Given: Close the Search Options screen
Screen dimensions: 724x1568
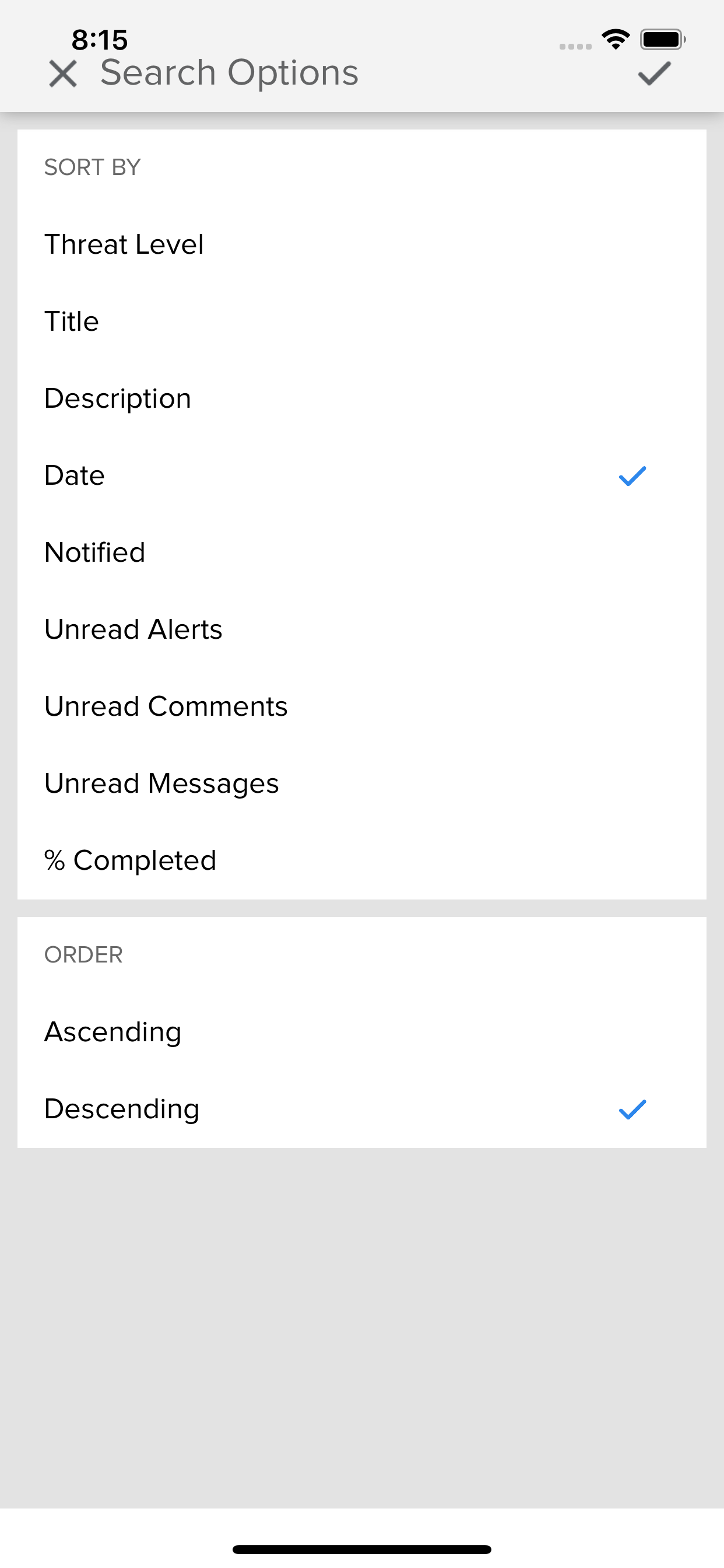Looking at the screenshot, I should tap(63, 73).
